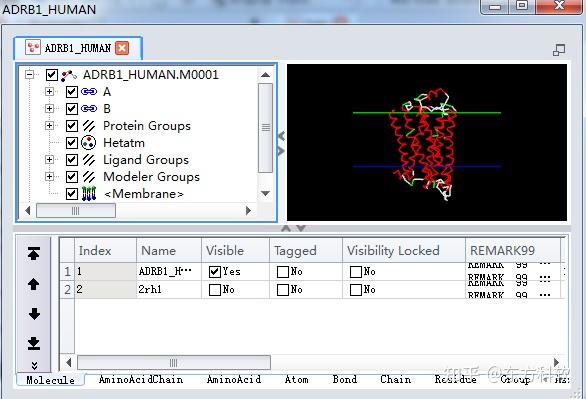Expand chain B node
586x399 pixels.
(x=49, y=109)
